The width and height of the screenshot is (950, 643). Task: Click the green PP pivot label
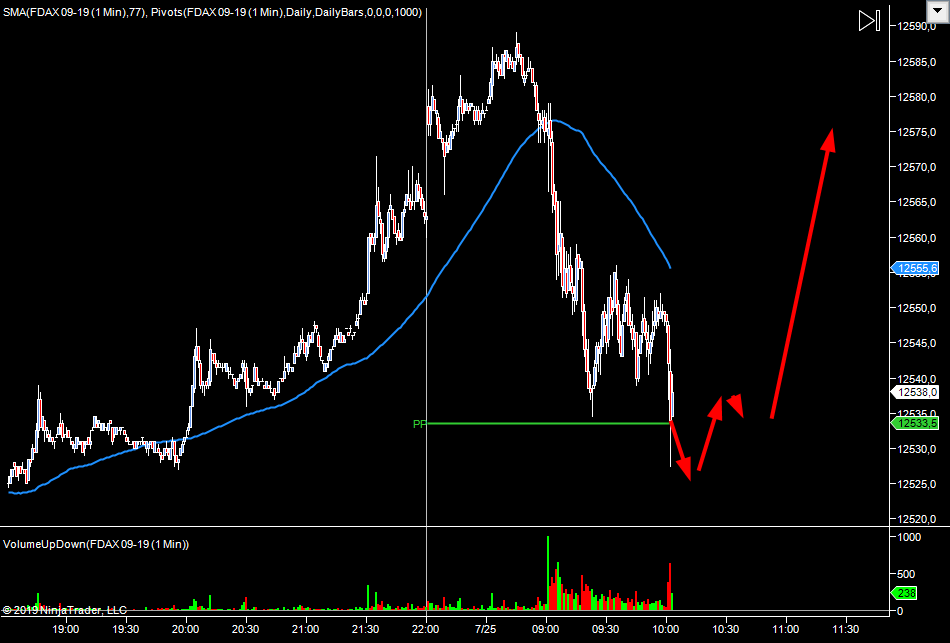(419, 424)
